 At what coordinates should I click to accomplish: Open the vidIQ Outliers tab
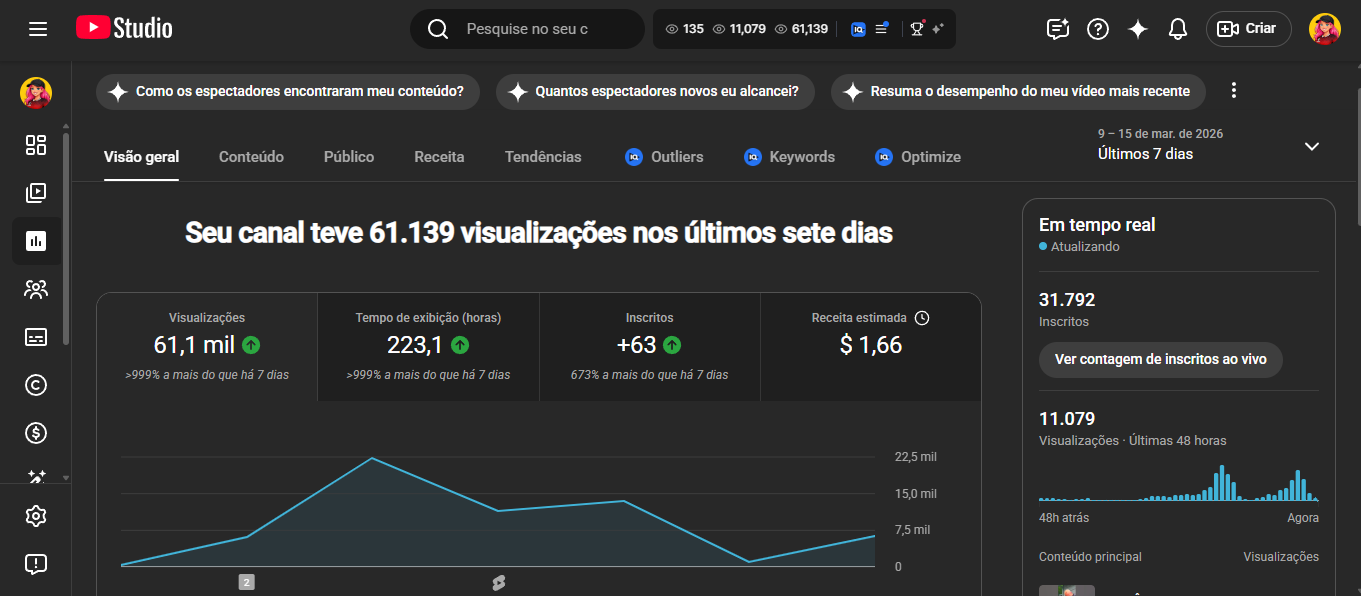(664, 157)
